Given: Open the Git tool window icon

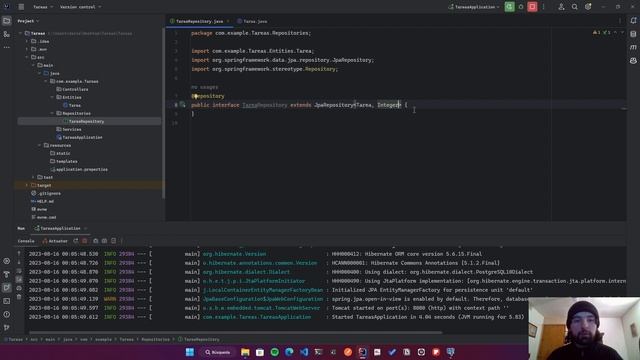Looking at the screenshot, I should pos(7,327).
